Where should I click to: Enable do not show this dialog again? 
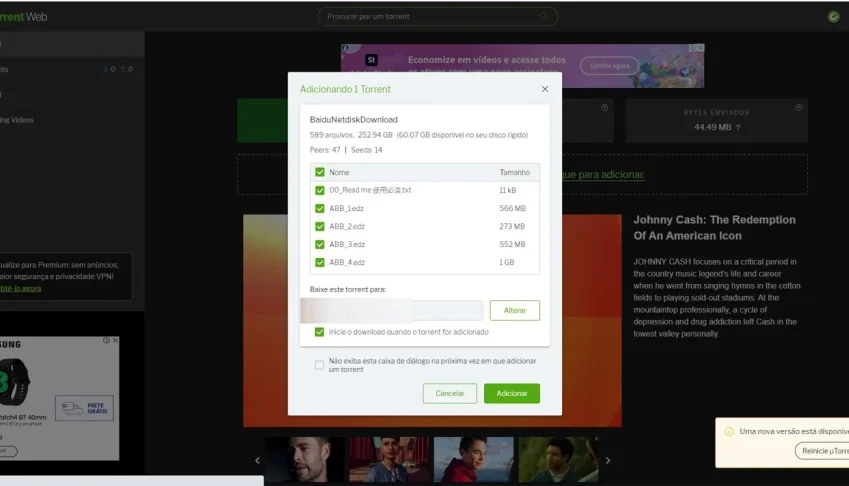[319, 365]
